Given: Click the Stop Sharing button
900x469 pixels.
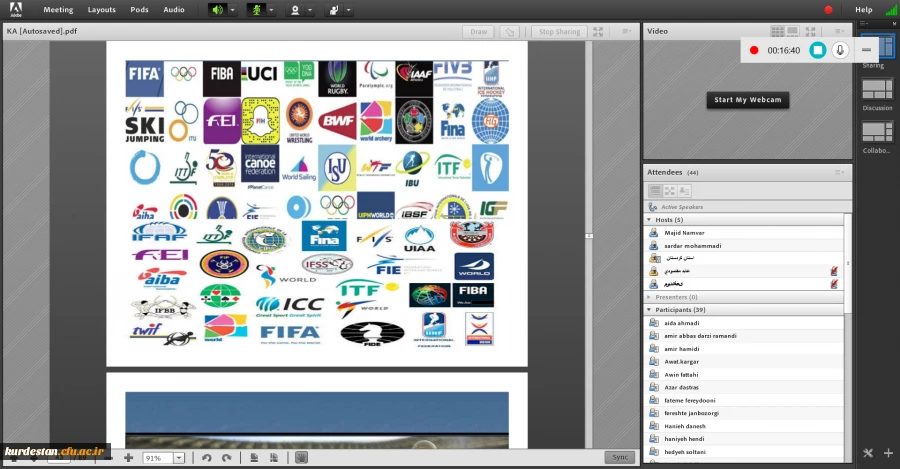Looking at the screenshot, I should pyautogui.click(x=559, y=32).
